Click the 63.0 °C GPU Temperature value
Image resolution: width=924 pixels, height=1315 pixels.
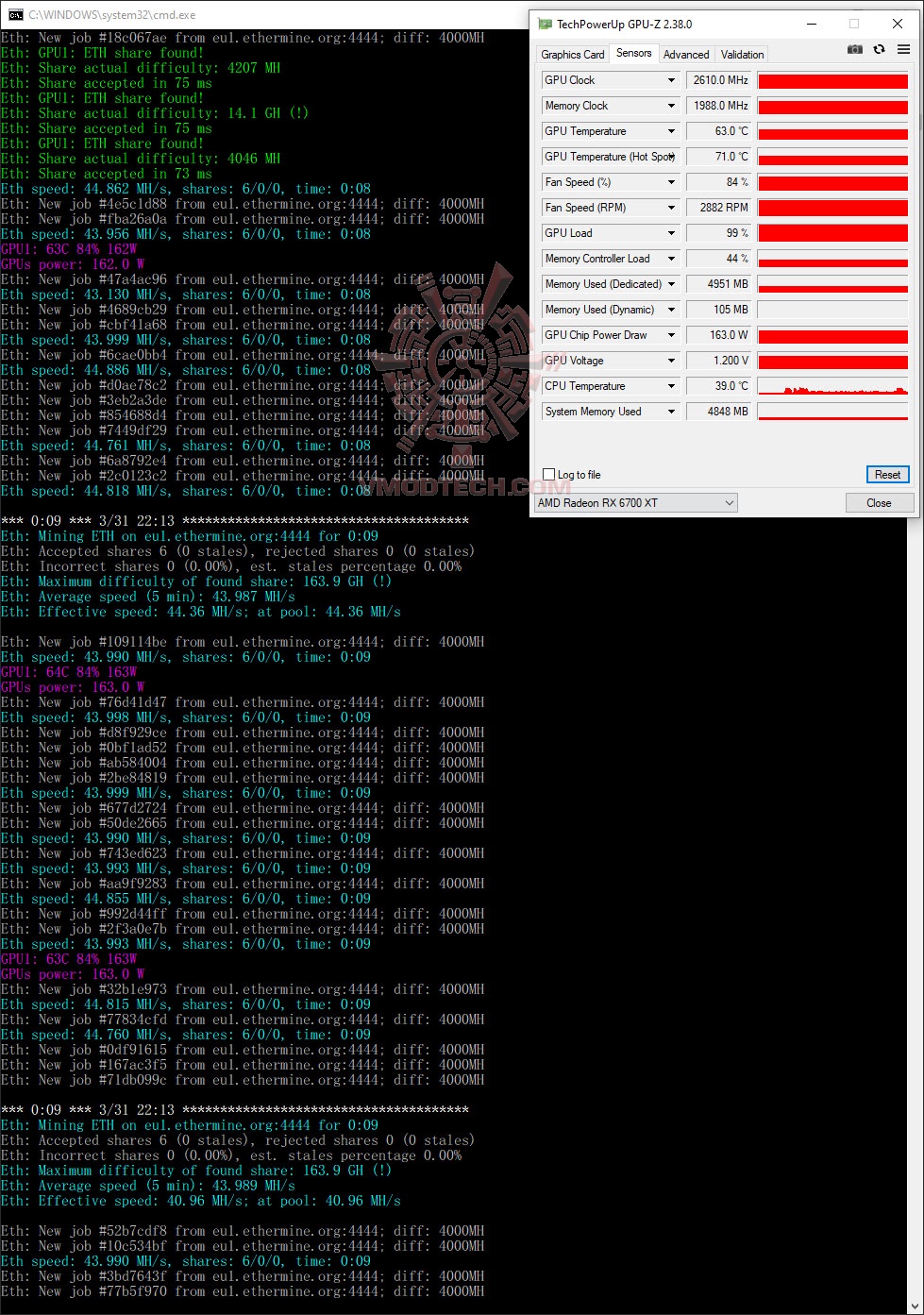pos(719,131)
